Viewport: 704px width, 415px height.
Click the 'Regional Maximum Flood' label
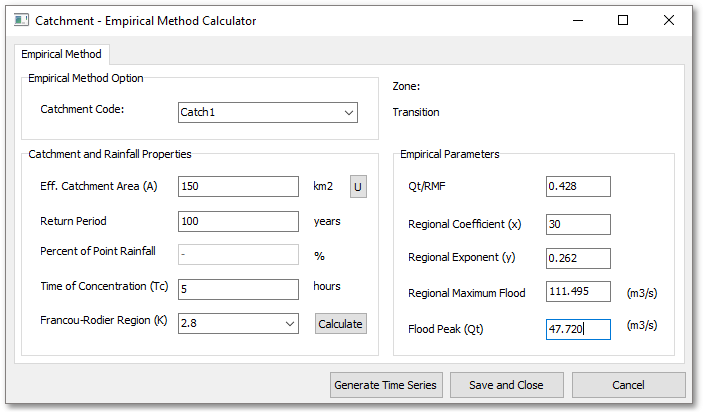[466, 293]
